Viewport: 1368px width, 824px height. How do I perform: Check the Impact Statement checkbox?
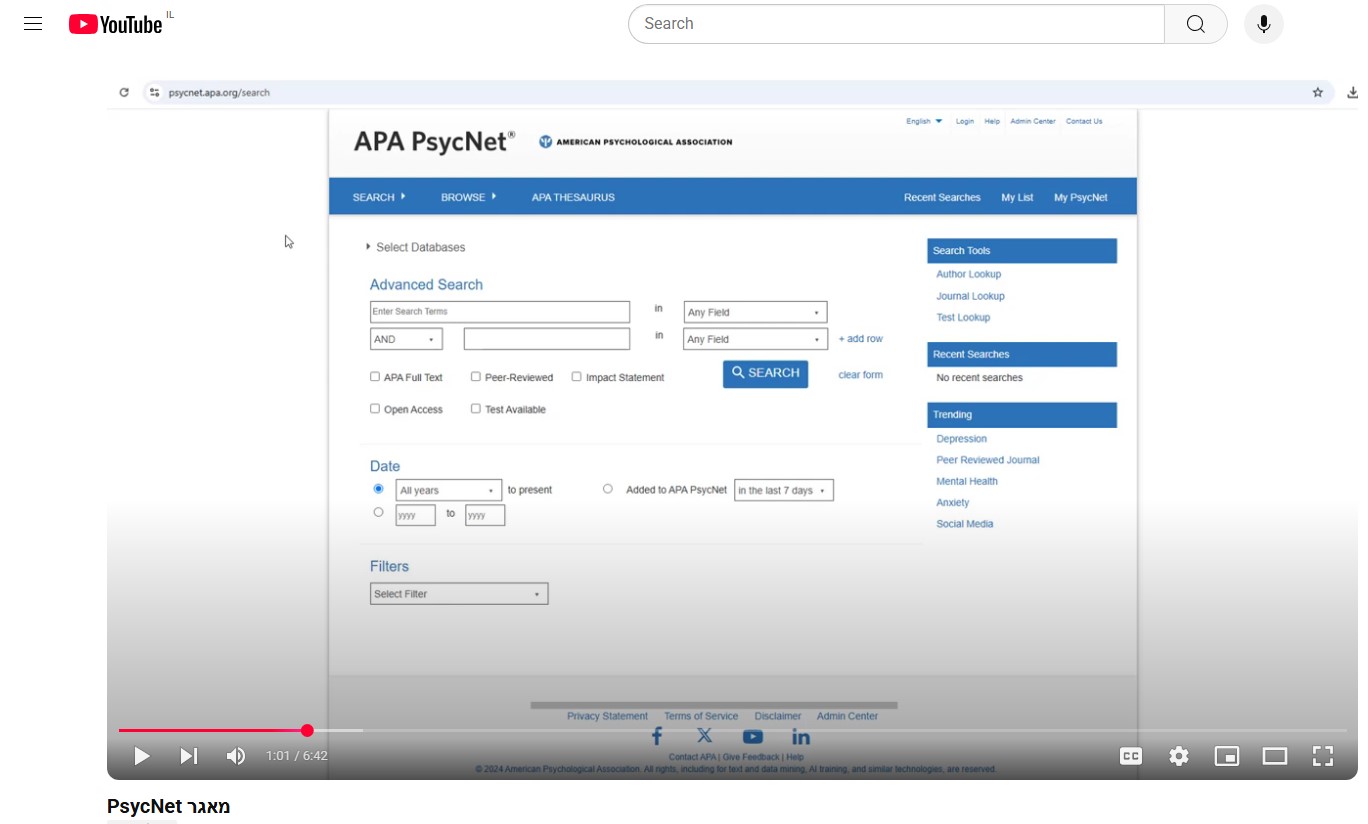[x=577, y=377]
